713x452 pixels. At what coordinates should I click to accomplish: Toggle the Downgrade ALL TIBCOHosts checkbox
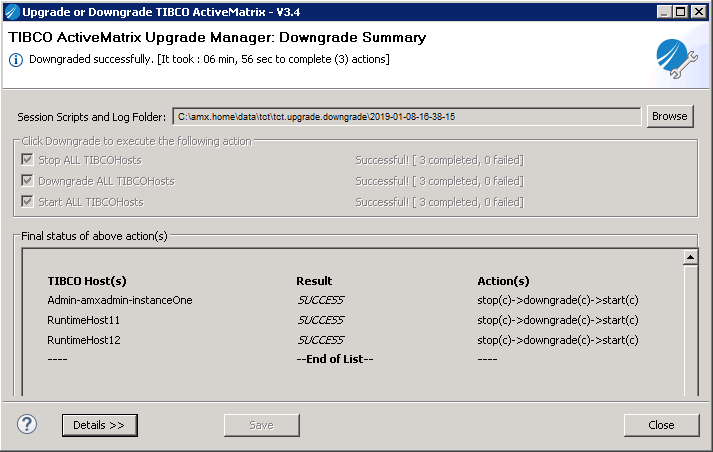point(27,181)
